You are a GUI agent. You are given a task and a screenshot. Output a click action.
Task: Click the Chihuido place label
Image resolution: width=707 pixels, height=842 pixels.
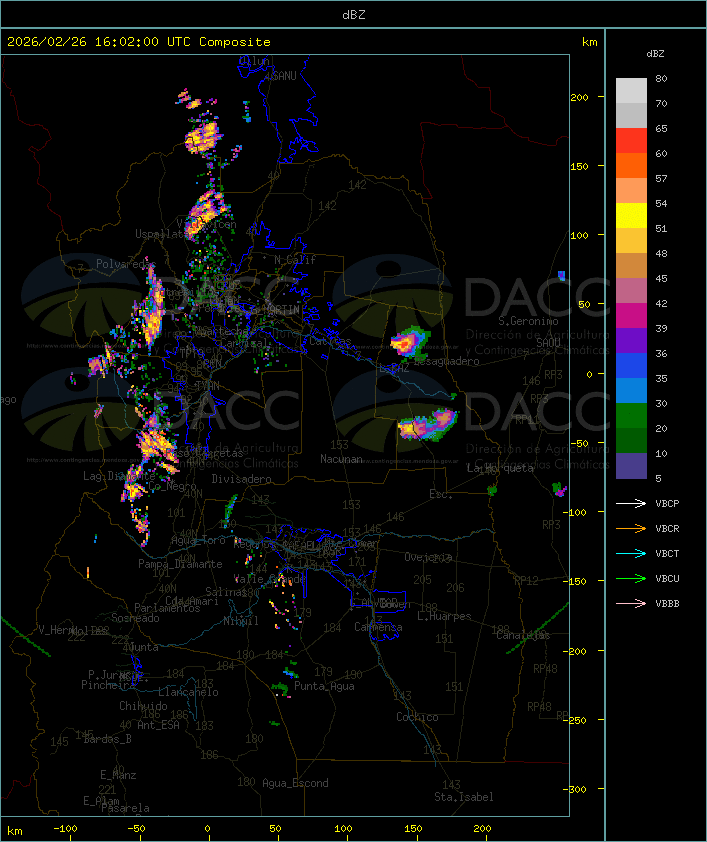pos(143,706)
